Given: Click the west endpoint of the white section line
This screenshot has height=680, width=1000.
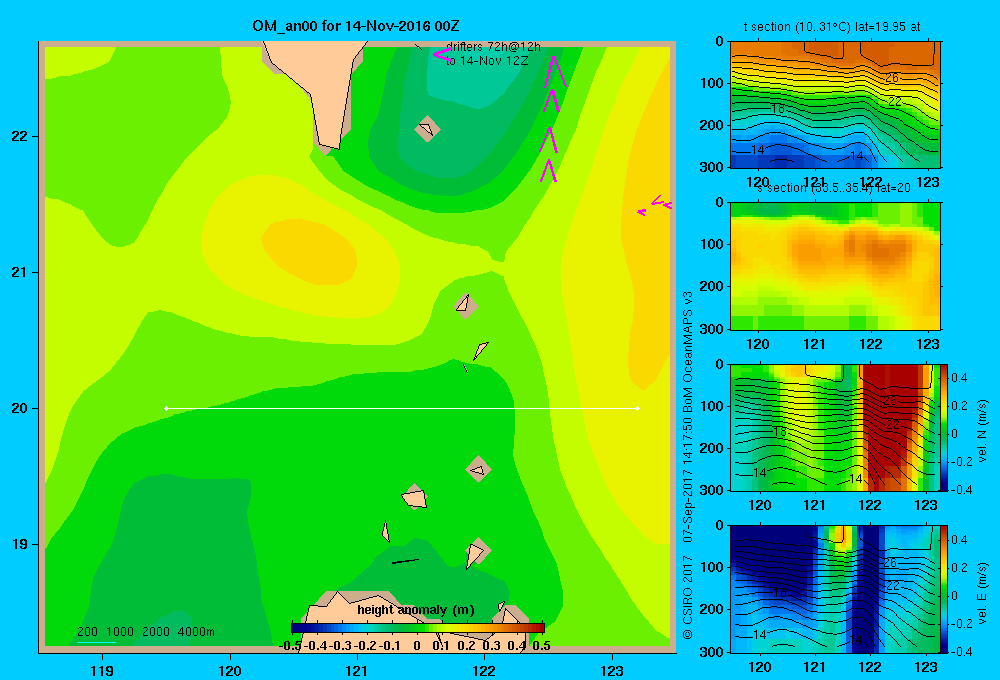Looking at the screenshot, I should 166,408.
